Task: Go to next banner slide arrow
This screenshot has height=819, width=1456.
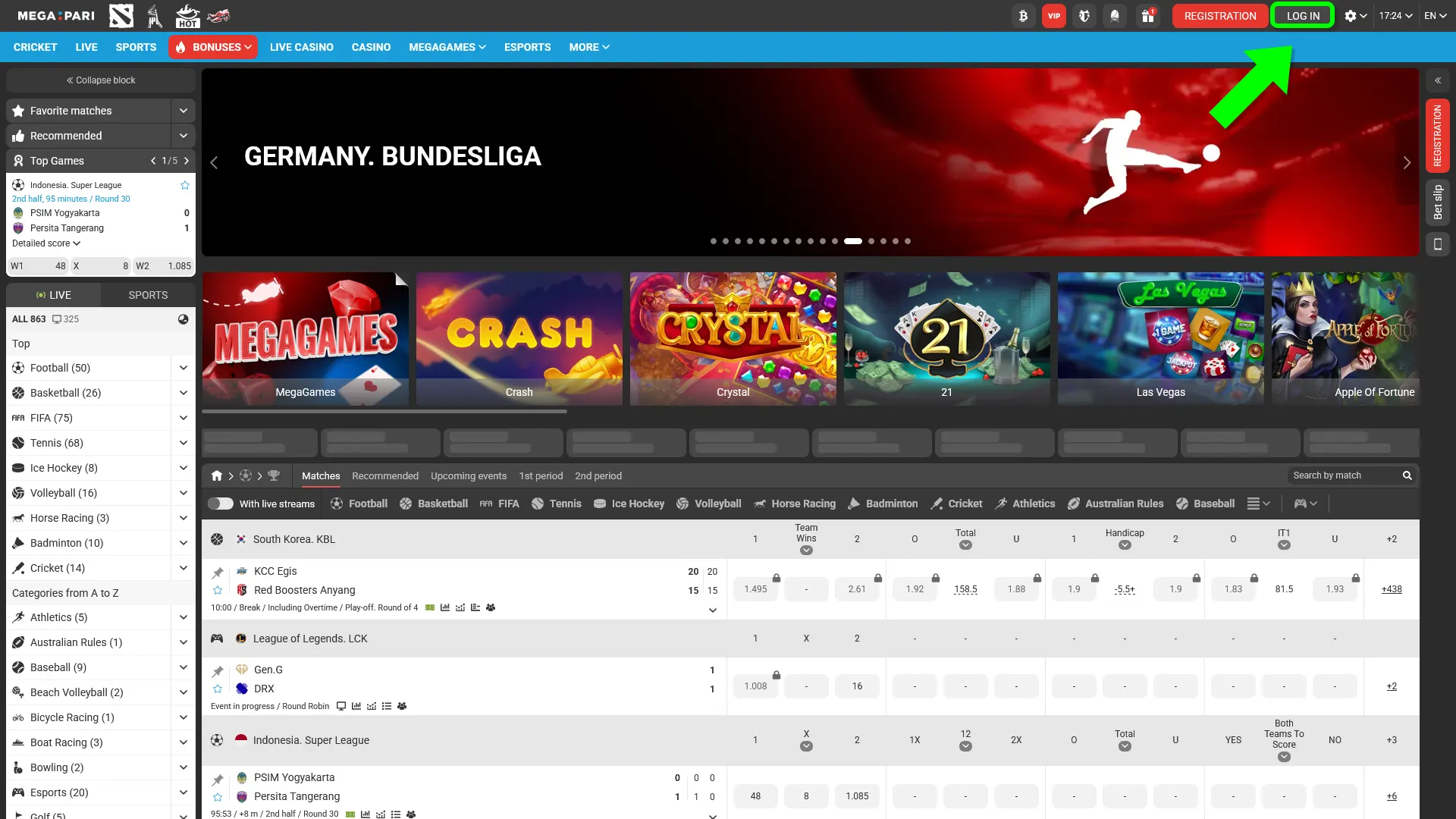Action: 1407,162
